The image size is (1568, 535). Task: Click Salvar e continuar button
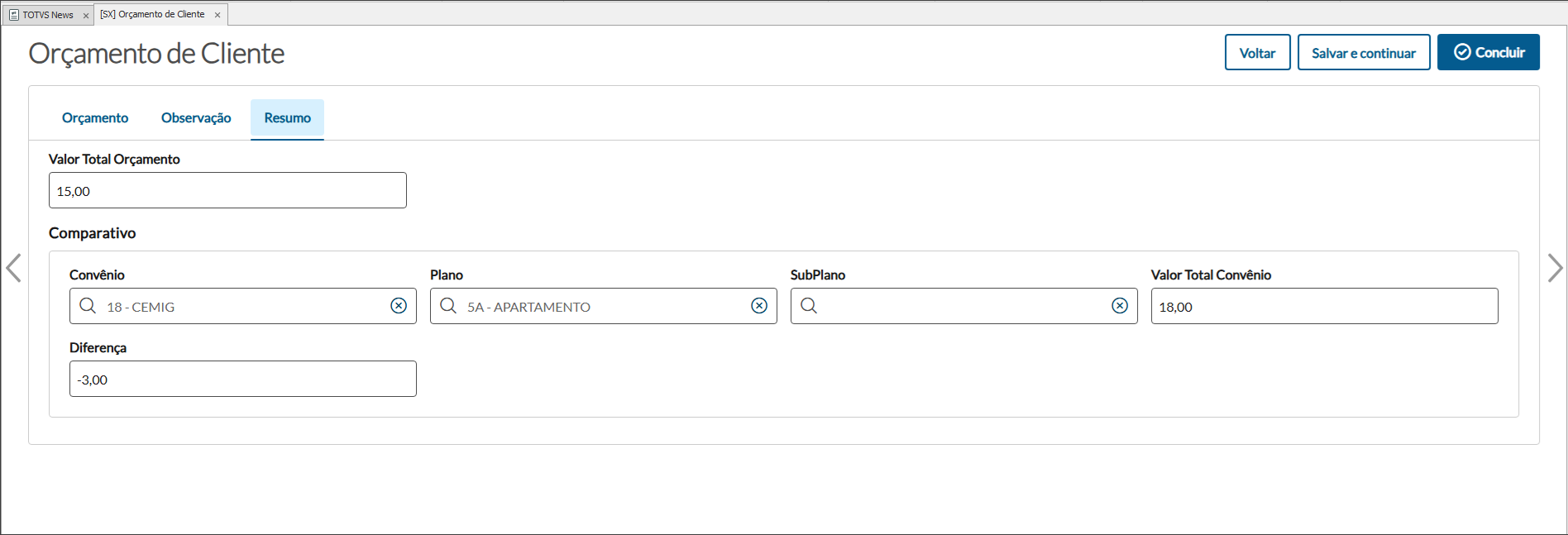[x=1363, y=53]
